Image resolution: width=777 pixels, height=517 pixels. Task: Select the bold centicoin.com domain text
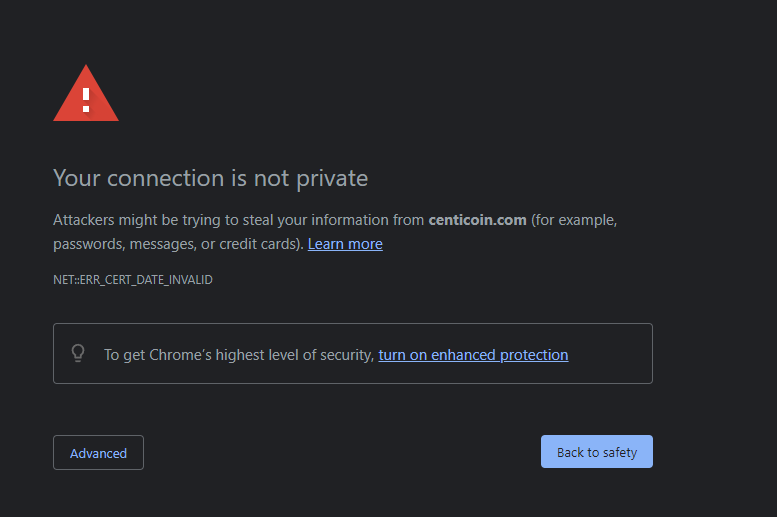(x=477, y=220)
